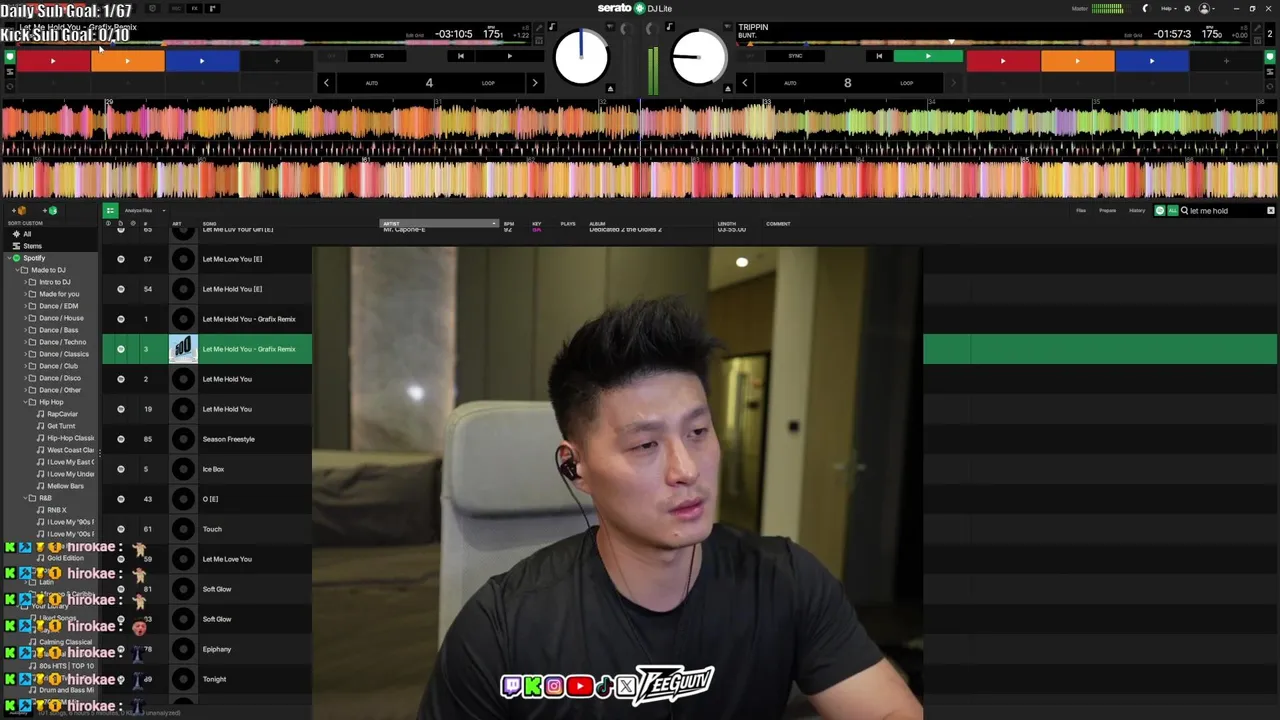Open the Get Turnt playlist
Image resolution: width=1280 pixels, height=720 pixels.
click(61, 426)
